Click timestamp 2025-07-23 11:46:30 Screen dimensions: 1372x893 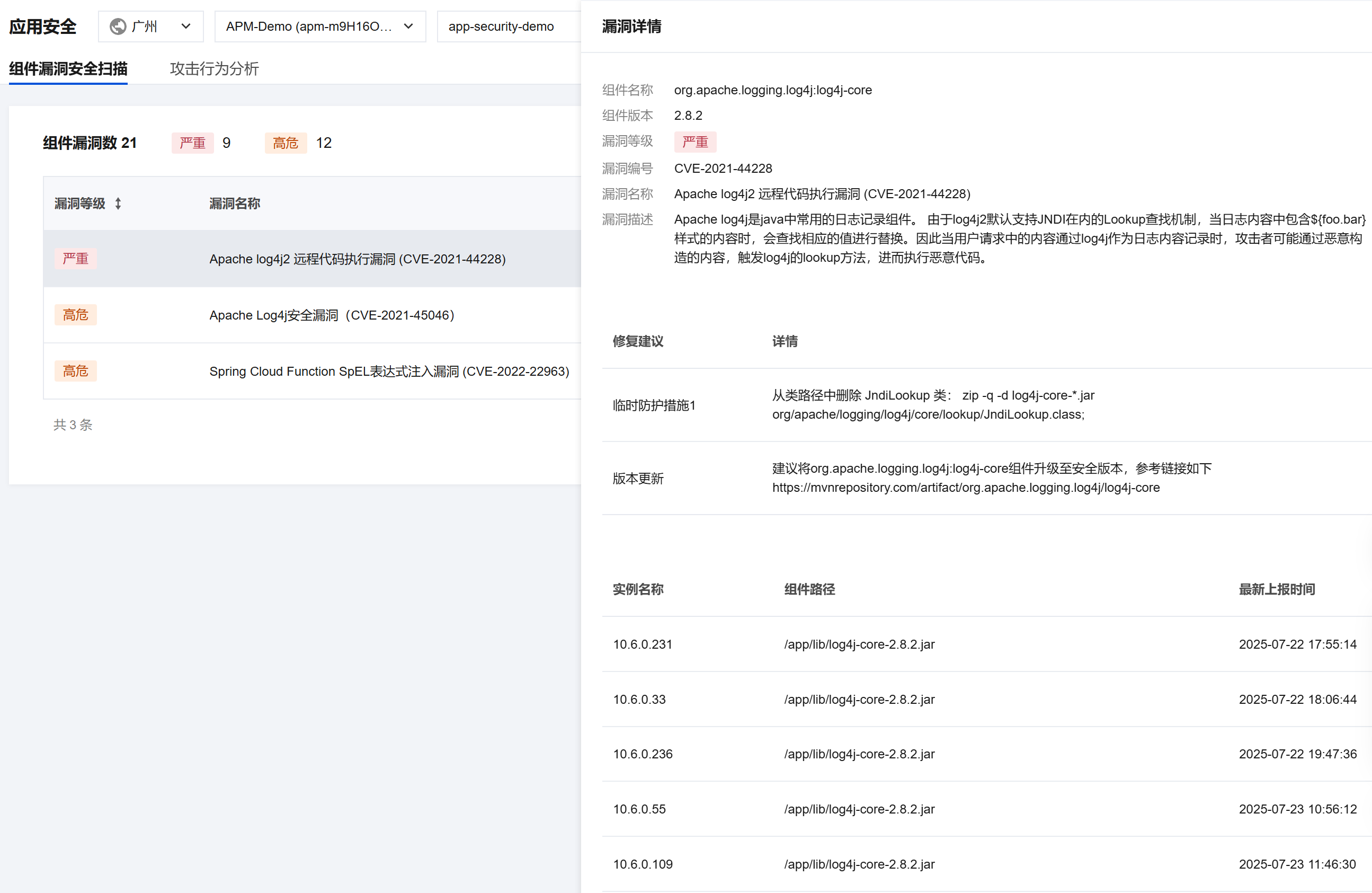[x=1297, y=864]
